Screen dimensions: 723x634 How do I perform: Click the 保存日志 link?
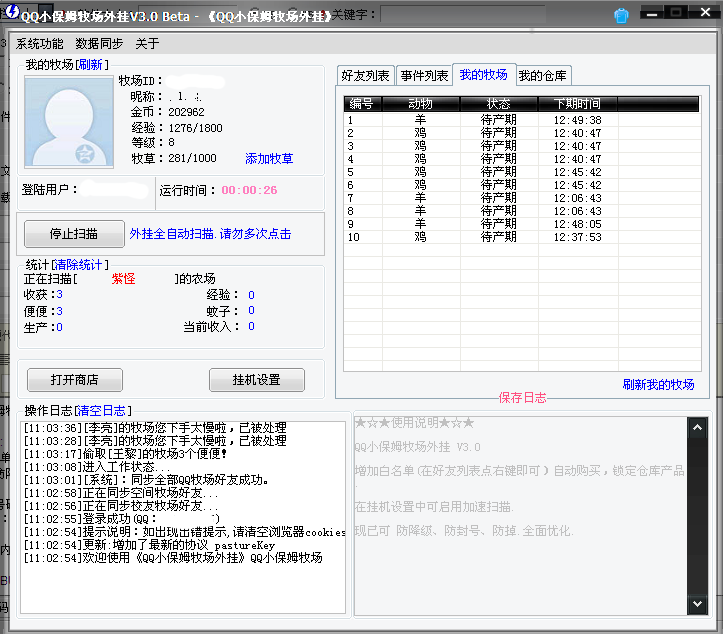pyautogui.click(x=522, y=397)
